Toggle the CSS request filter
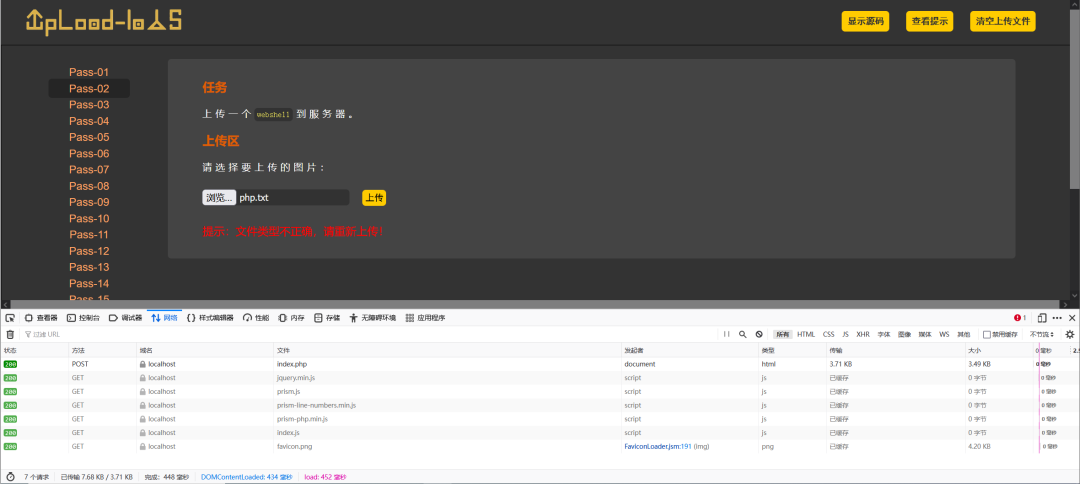 pos(828,334)
